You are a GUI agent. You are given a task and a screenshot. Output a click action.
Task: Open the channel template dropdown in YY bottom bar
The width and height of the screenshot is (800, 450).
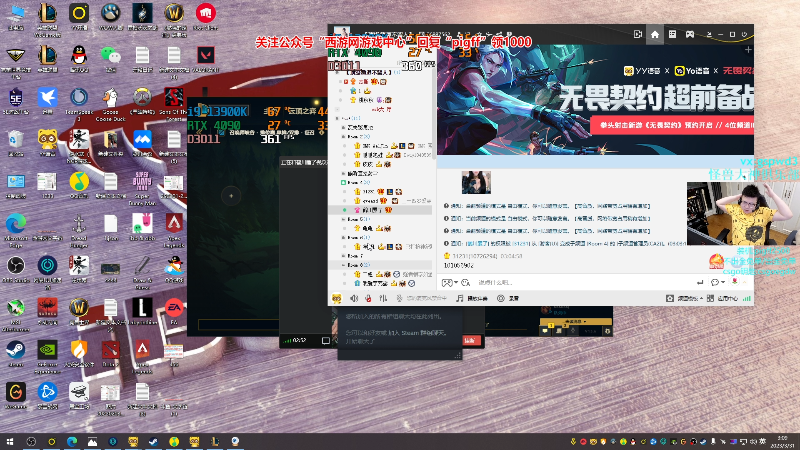pos(684,298)
